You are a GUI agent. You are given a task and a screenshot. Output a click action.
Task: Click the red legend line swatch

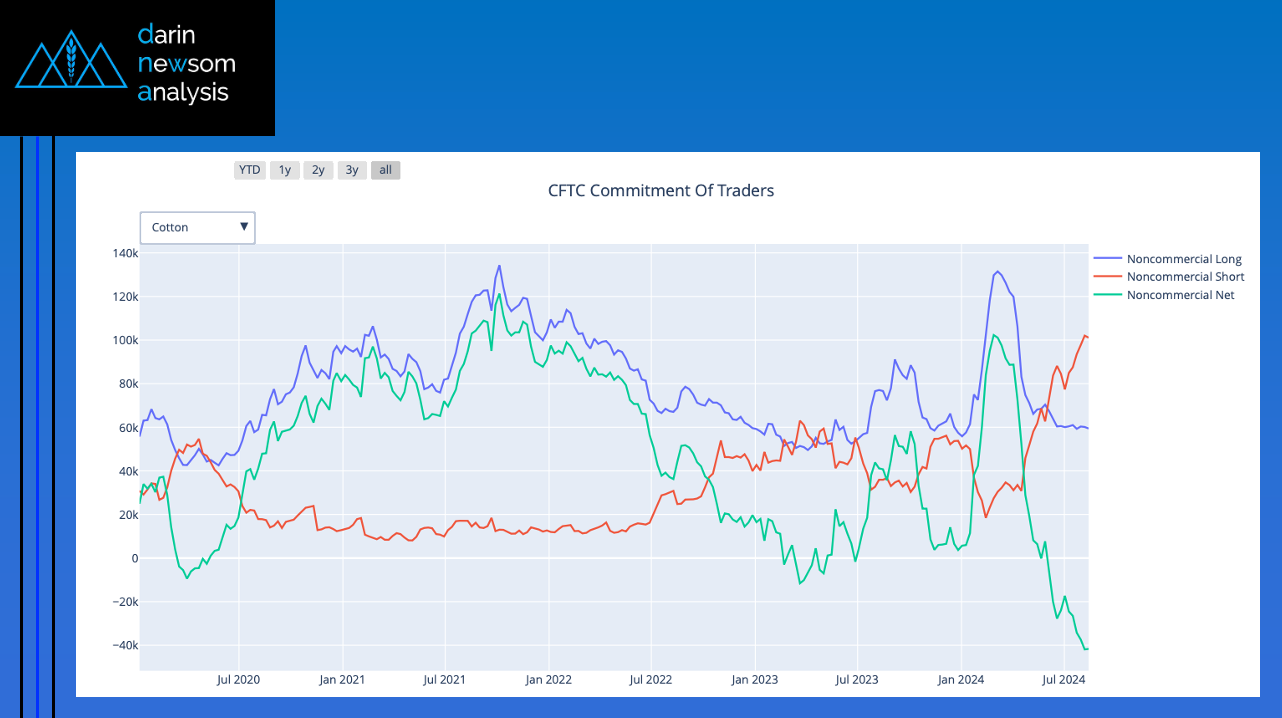[1108, 277]
